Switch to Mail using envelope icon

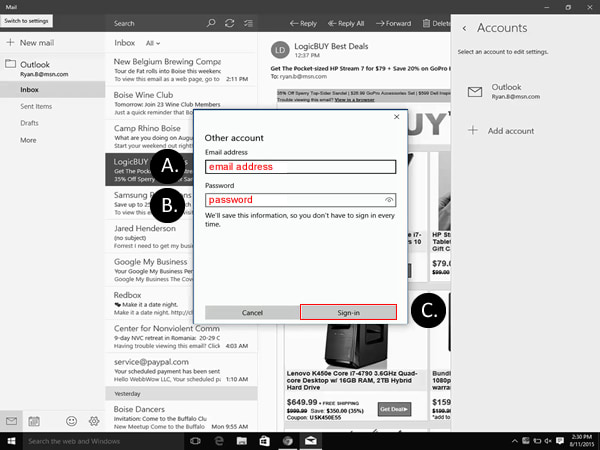coord(12,421)
